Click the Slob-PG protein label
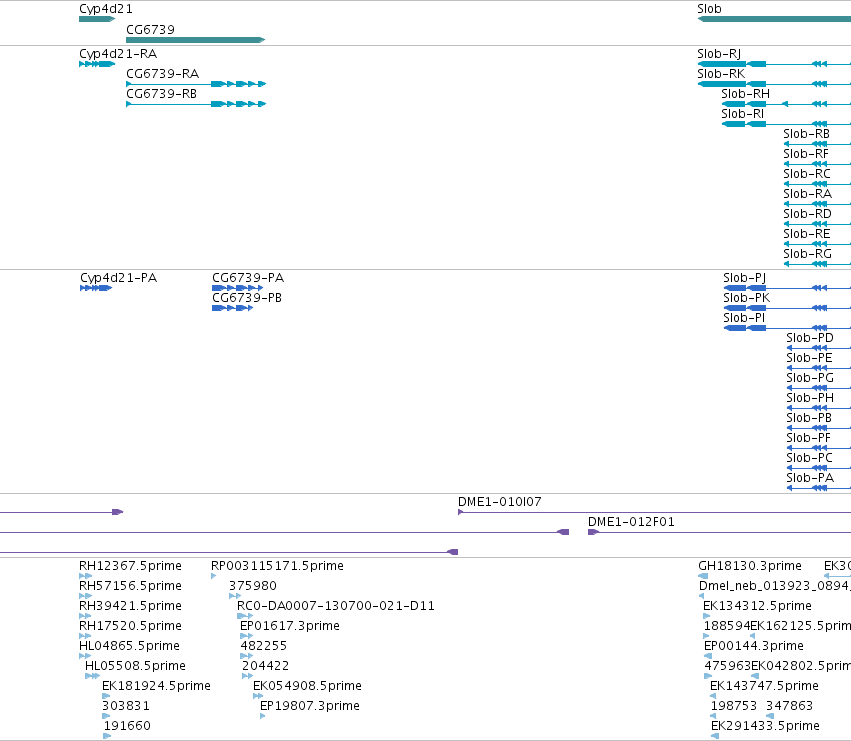851x741 pixels. click(810, 378)
